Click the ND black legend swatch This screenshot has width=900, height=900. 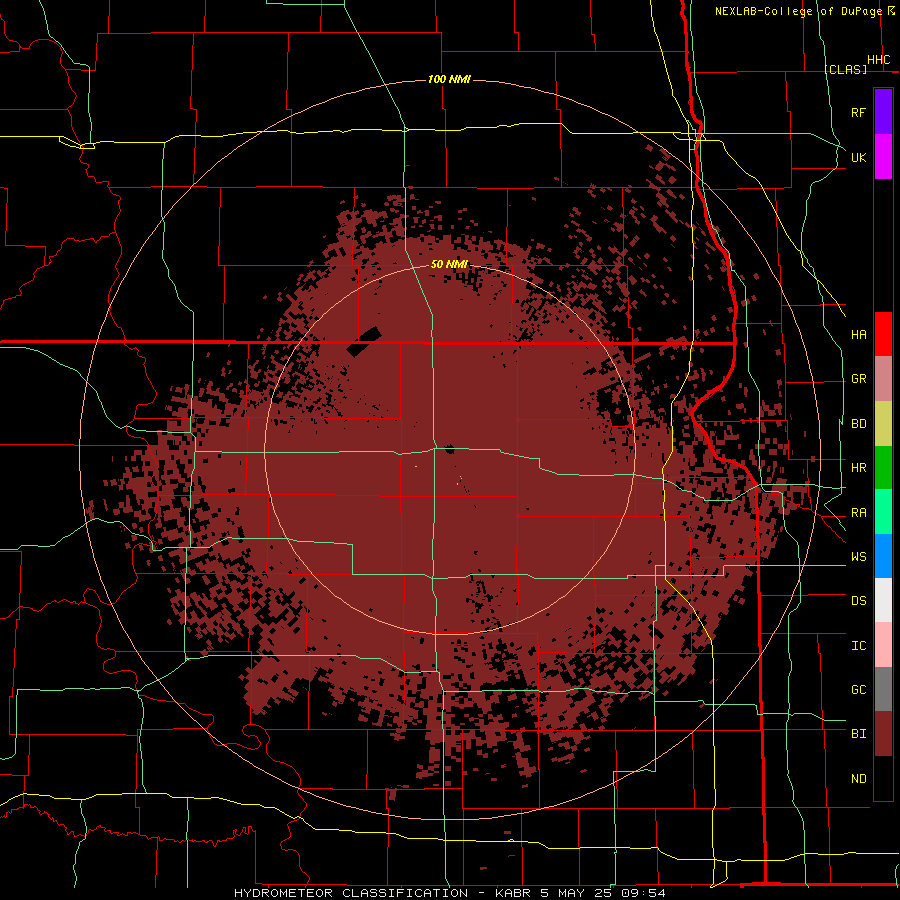(x=883, y=778)
